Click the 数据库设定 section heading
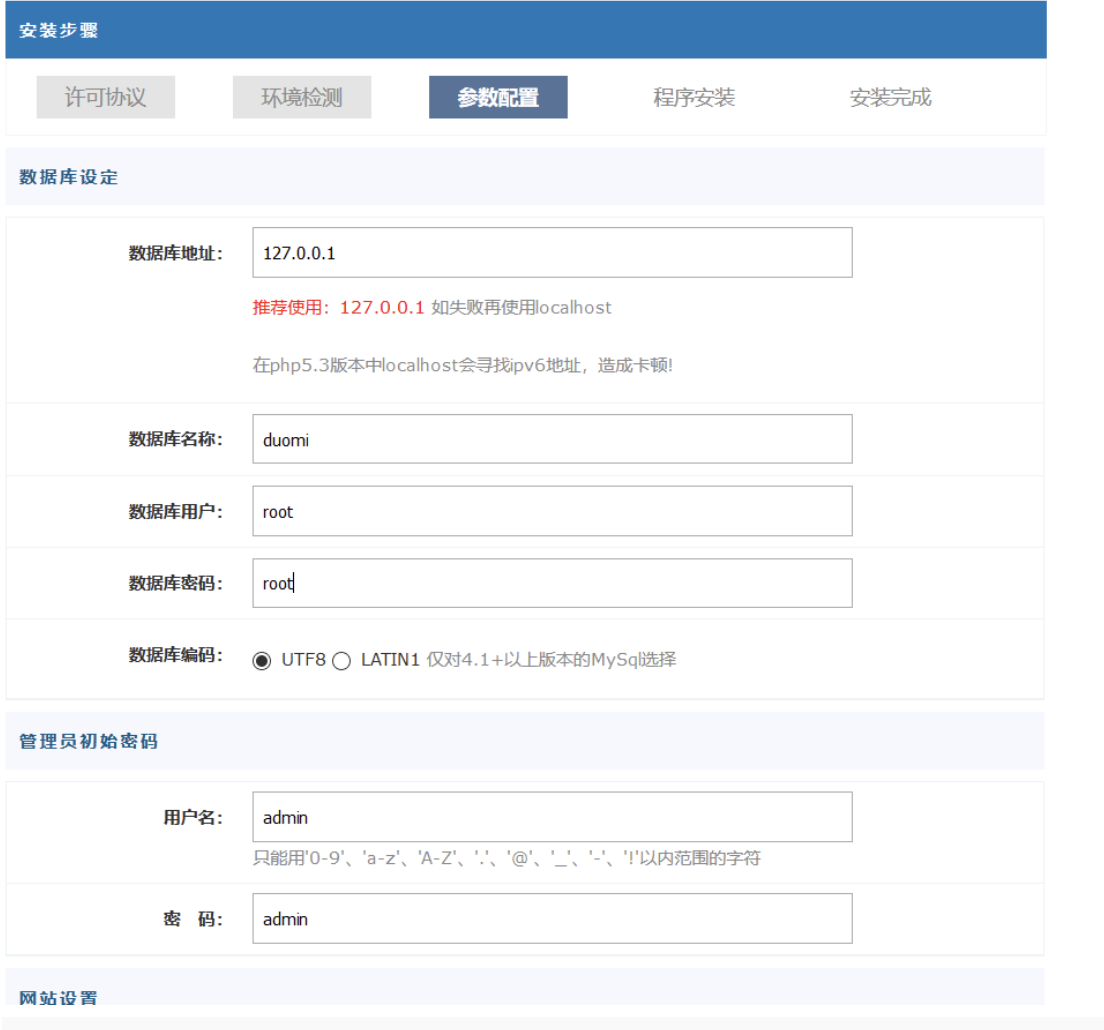The image size is (1104, 1030). tap(68, 177)
